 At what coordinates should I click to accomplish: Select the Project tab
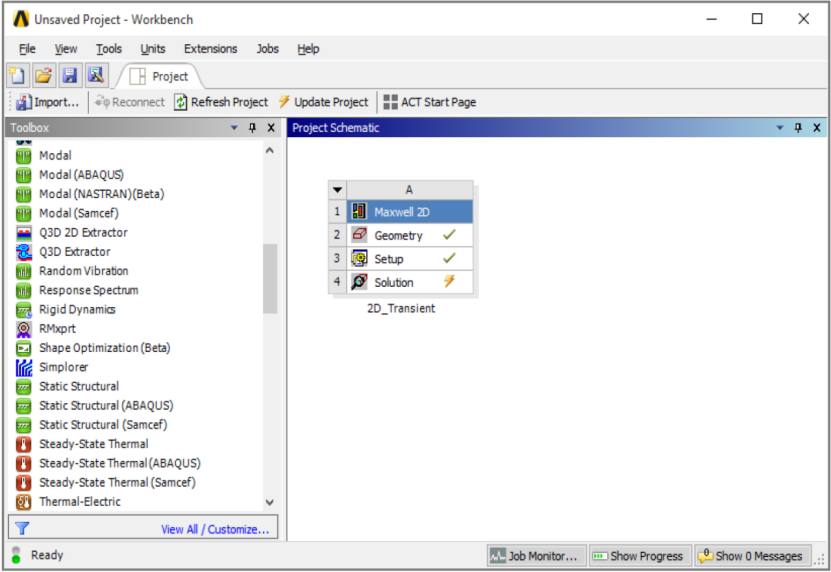160,76
